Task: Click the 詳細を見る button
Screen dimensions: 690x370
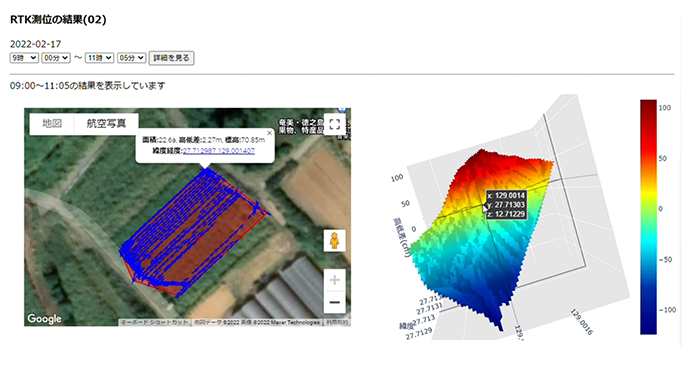Action: [172, 58]
